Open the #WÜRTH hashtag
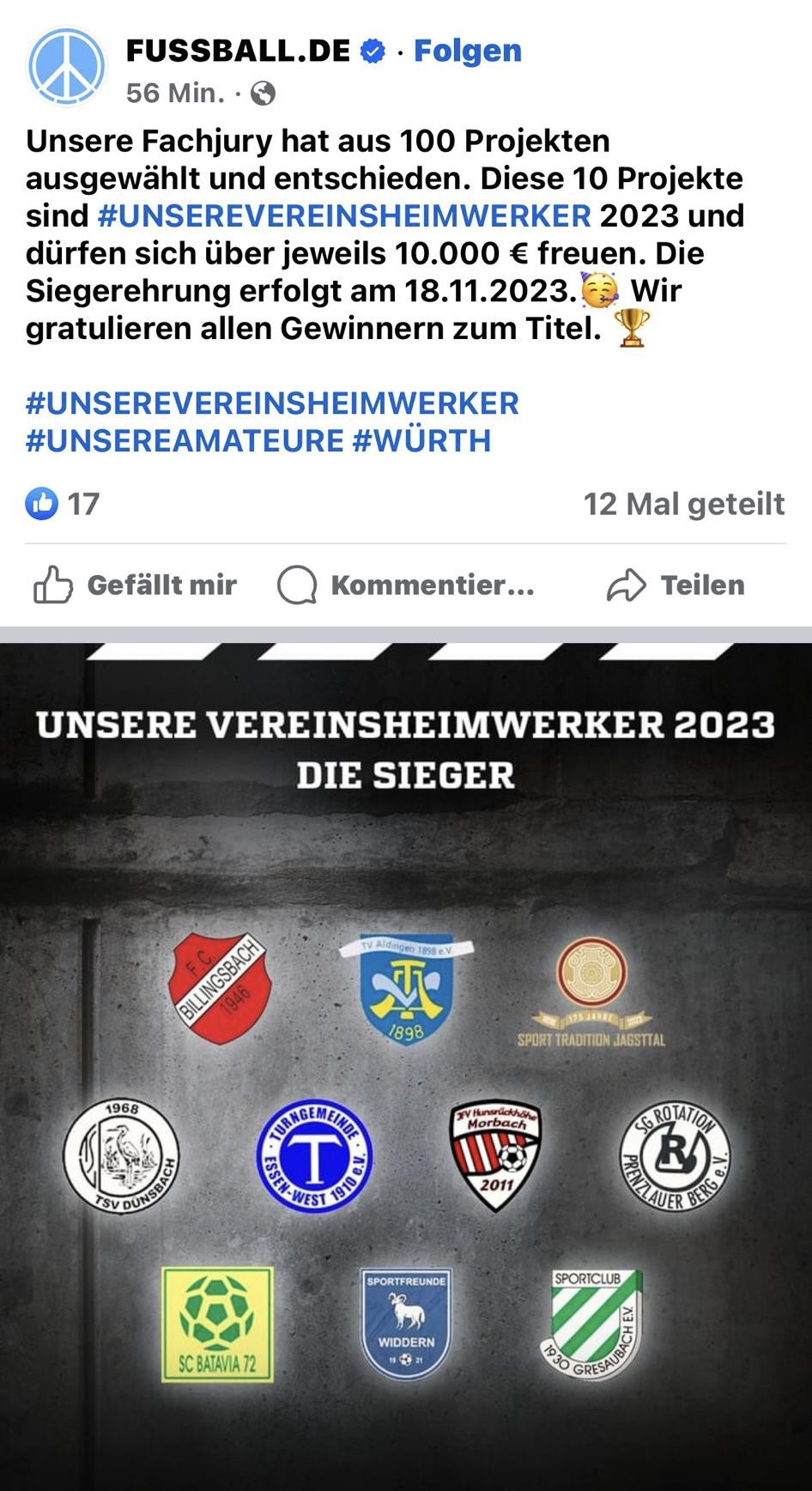 click(421, 441)
